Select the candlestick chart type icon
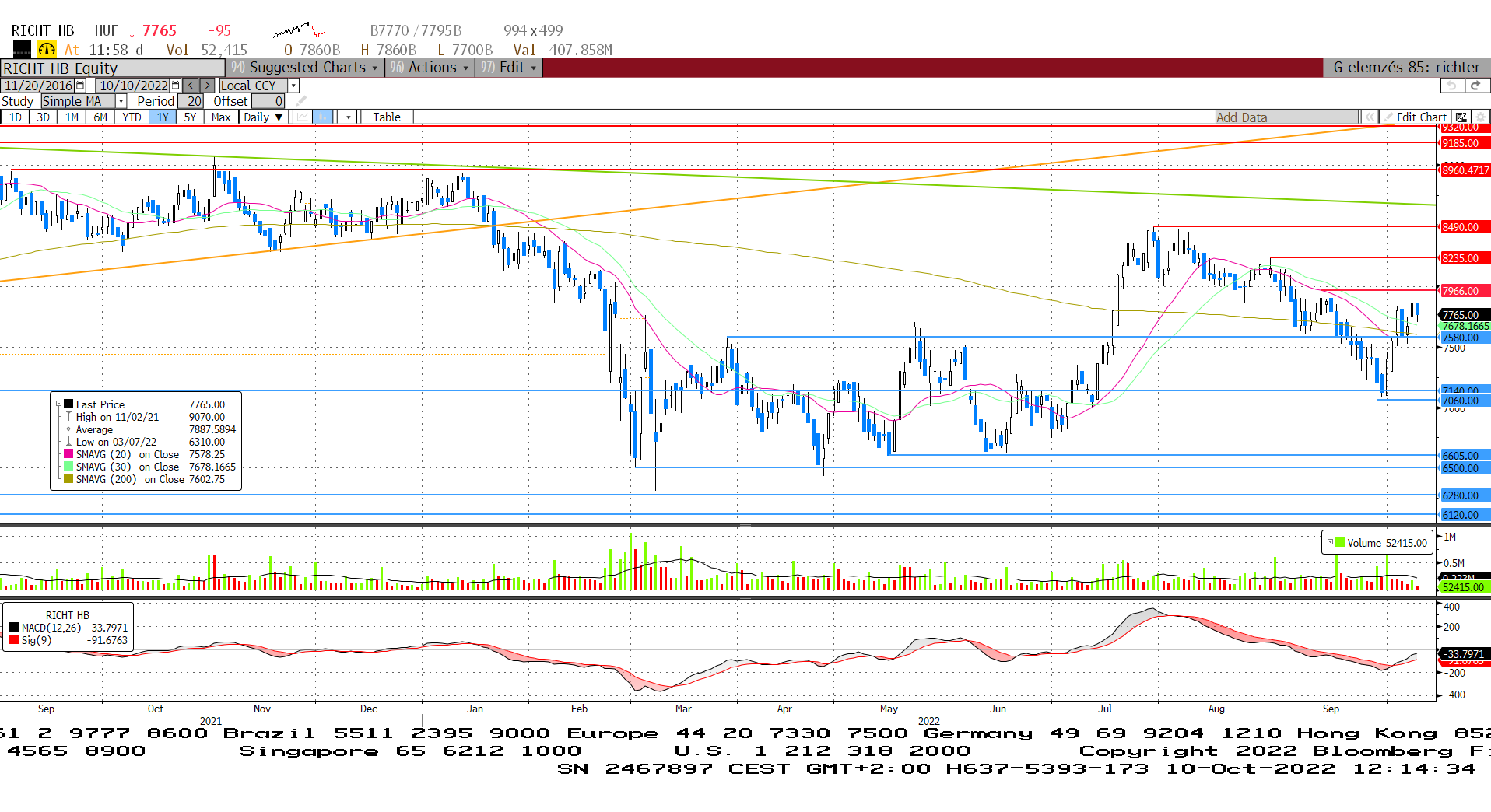This screenshot has width=1491, height=812. coord(323,117)
